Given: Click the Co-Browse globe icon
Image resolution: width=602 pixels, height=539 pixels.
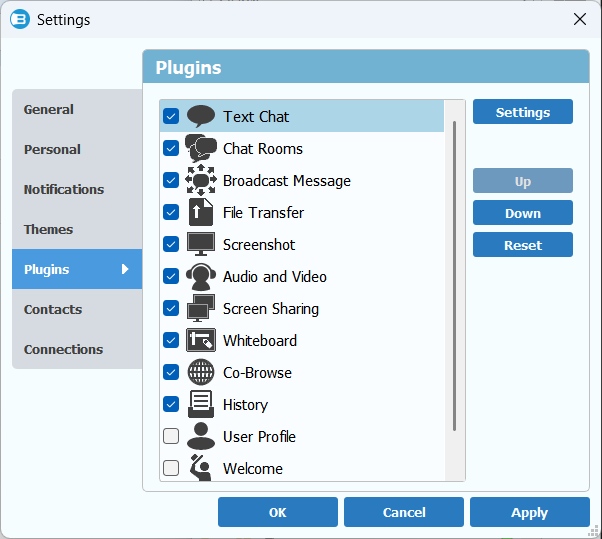Looking at the screenshot, I should (200, 372).
